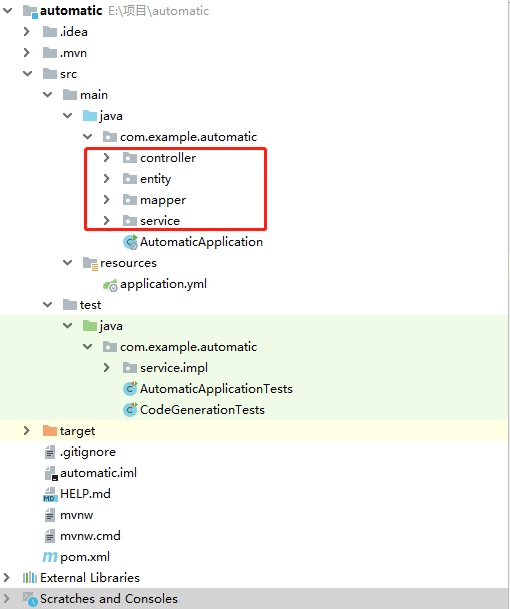
Task: Select the External Libraries row
Action: click(x=255, y=578)
